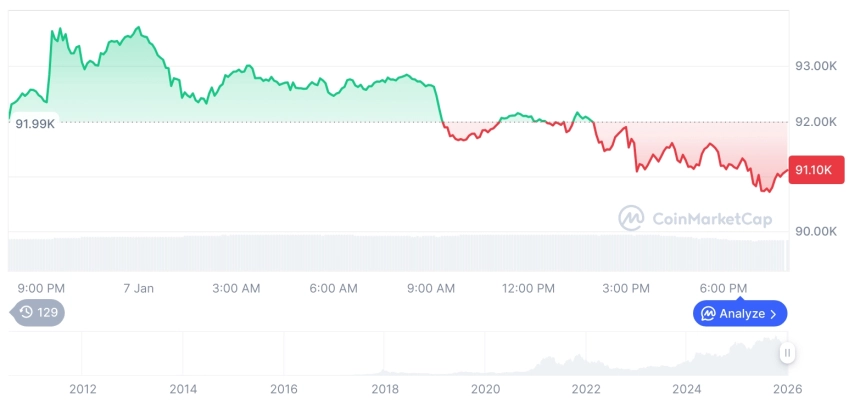Click the Analyze button label
This screenshot has width=860, height=401.
click(742, 314)
